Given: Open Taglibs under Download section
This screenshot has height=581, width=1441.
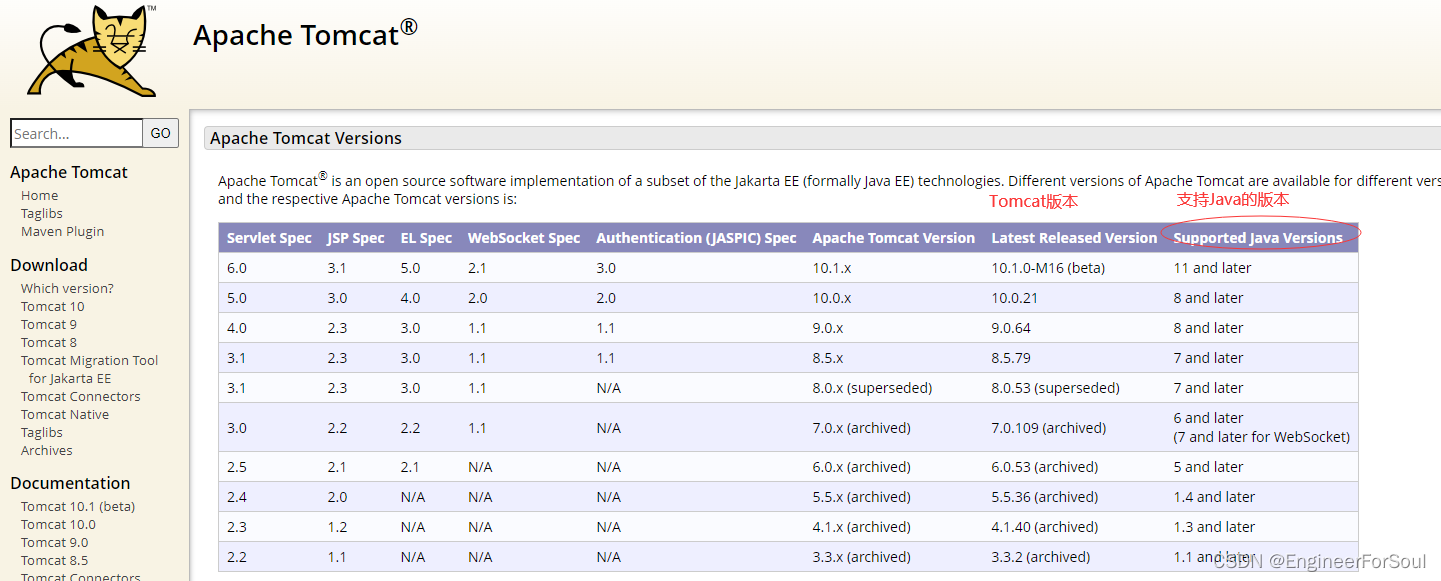Looking at the screenshot, I should 42,432.
